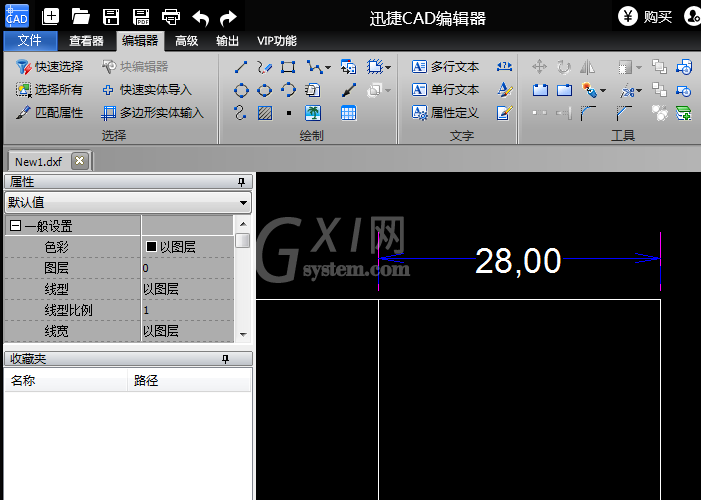This screenshot has width=701, height=500.
Task: Open the text style pencil icon
Action: [504, 90]
